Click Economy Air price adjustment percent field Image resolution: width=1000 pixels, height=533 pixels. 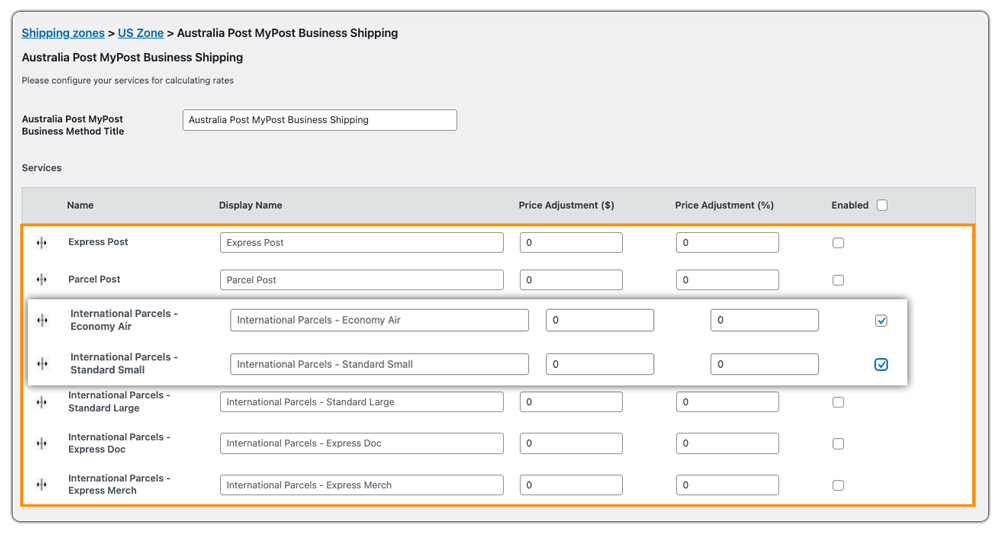[764, 320]
